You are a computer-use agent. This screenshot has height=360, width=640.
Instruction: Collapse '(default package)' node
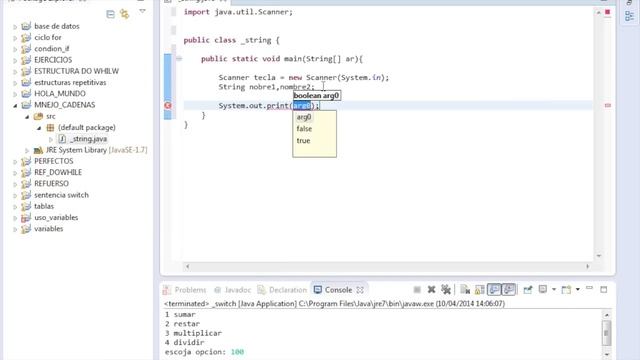tap(39, 128)
